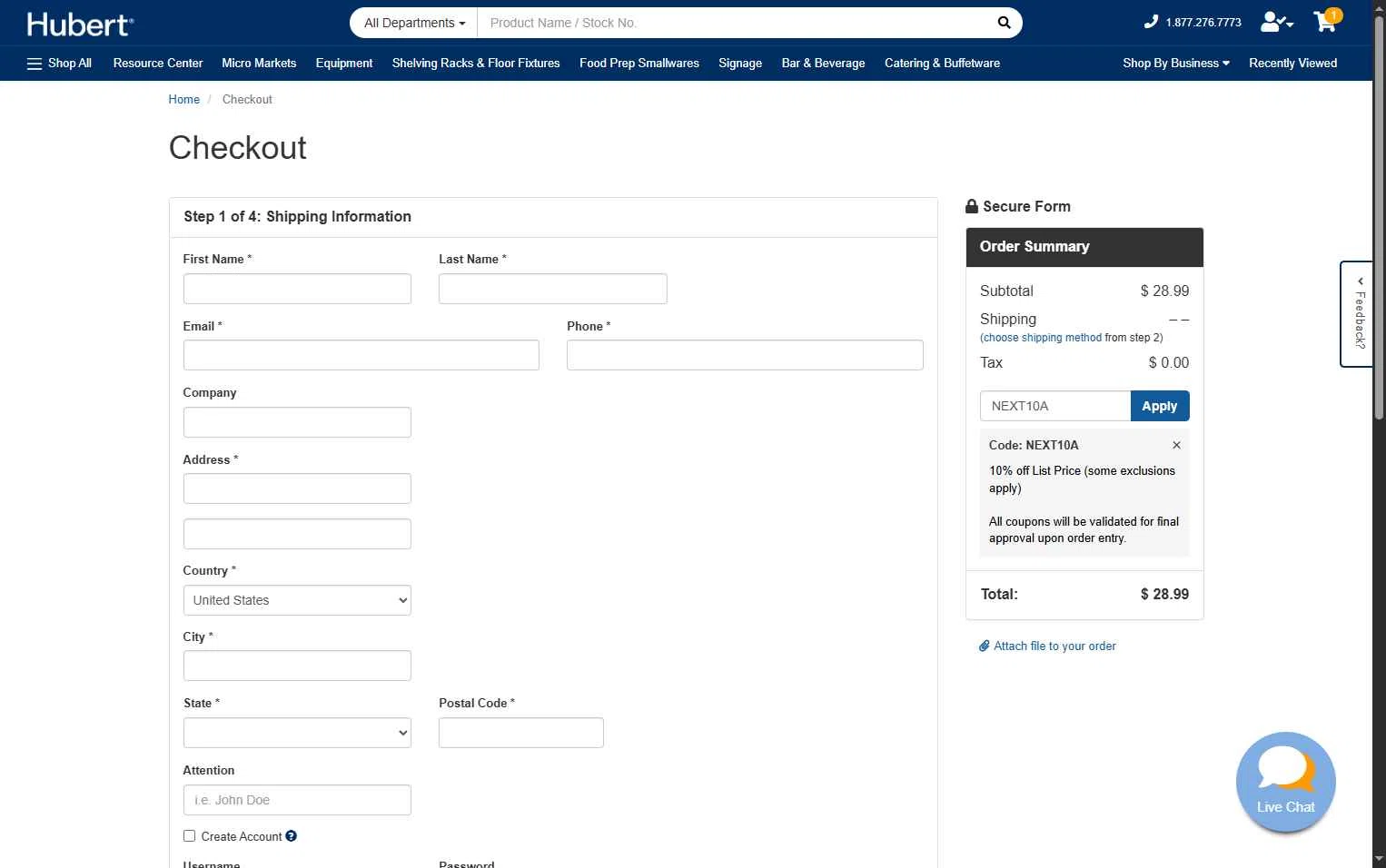Focus the second Address line field
This screenshot has width=1386, height=868.
297,534
